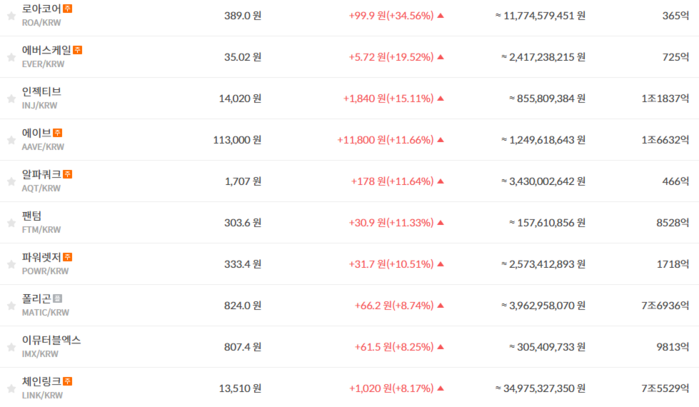Star the 알파쿼크 AQT/KRW row
The height and width of the screenshot is (407, 699).
(11, 182)
